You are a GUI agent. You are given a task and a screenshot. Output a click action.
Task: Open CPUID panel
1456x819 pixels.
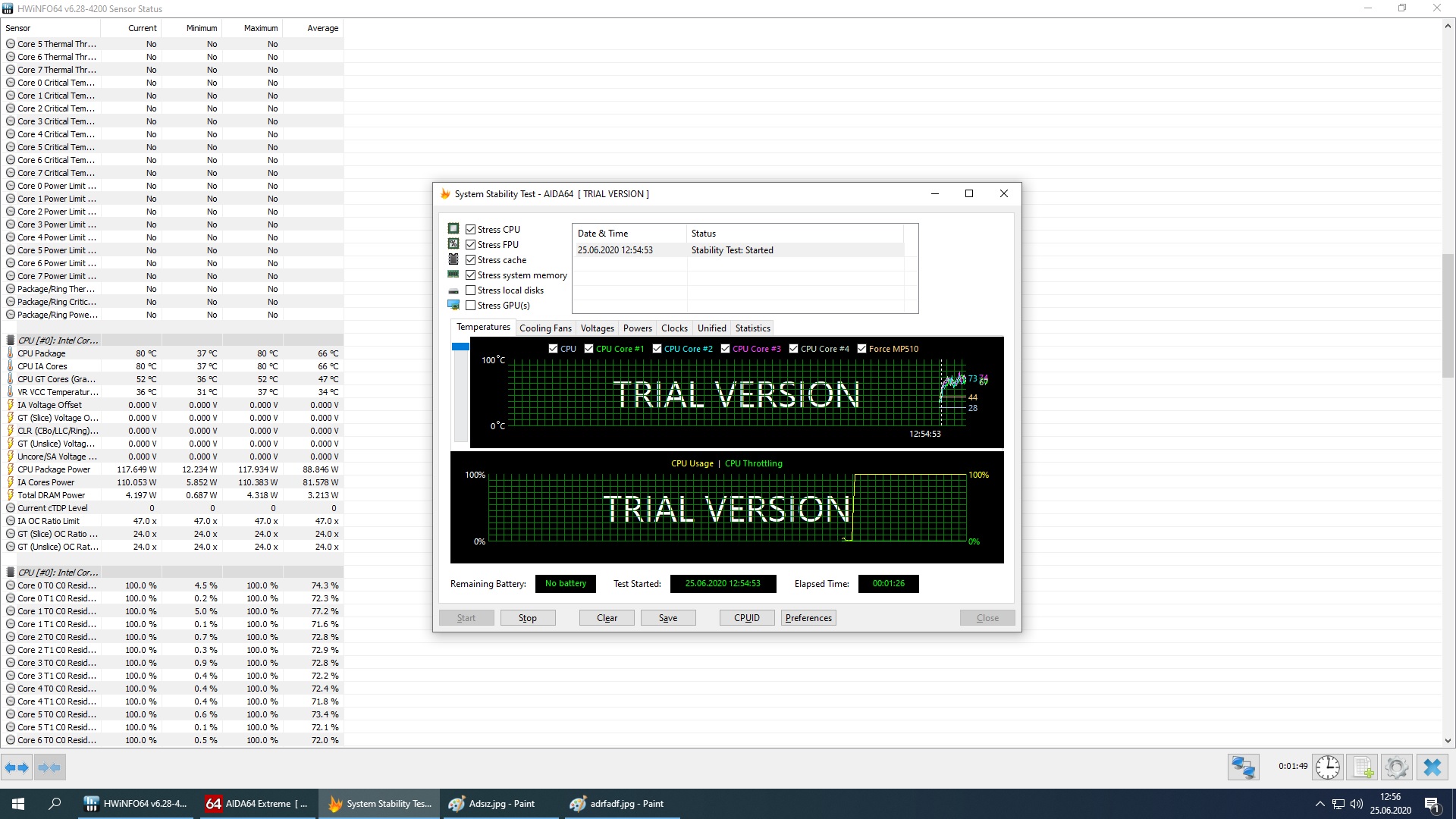coord(747,618)
